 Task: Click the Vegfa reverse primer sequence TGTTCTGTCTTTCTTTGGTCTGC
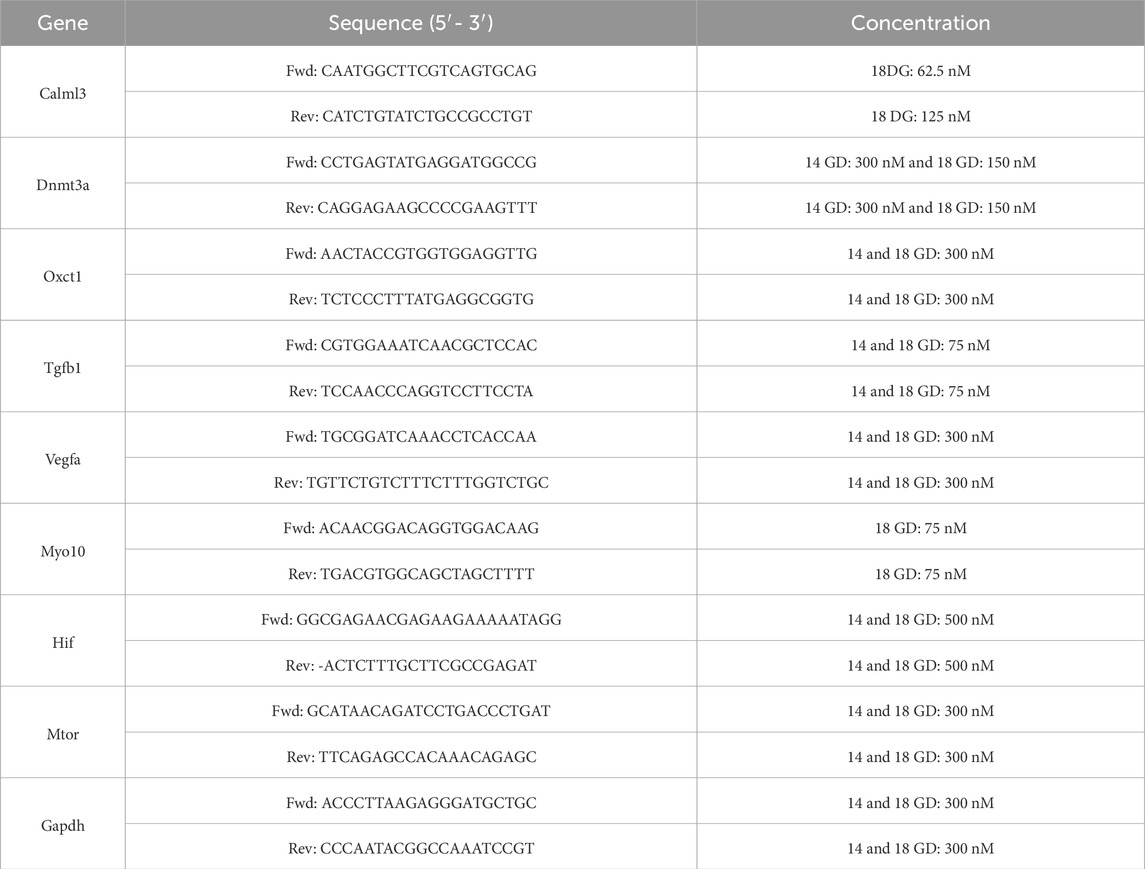[411, 482]
